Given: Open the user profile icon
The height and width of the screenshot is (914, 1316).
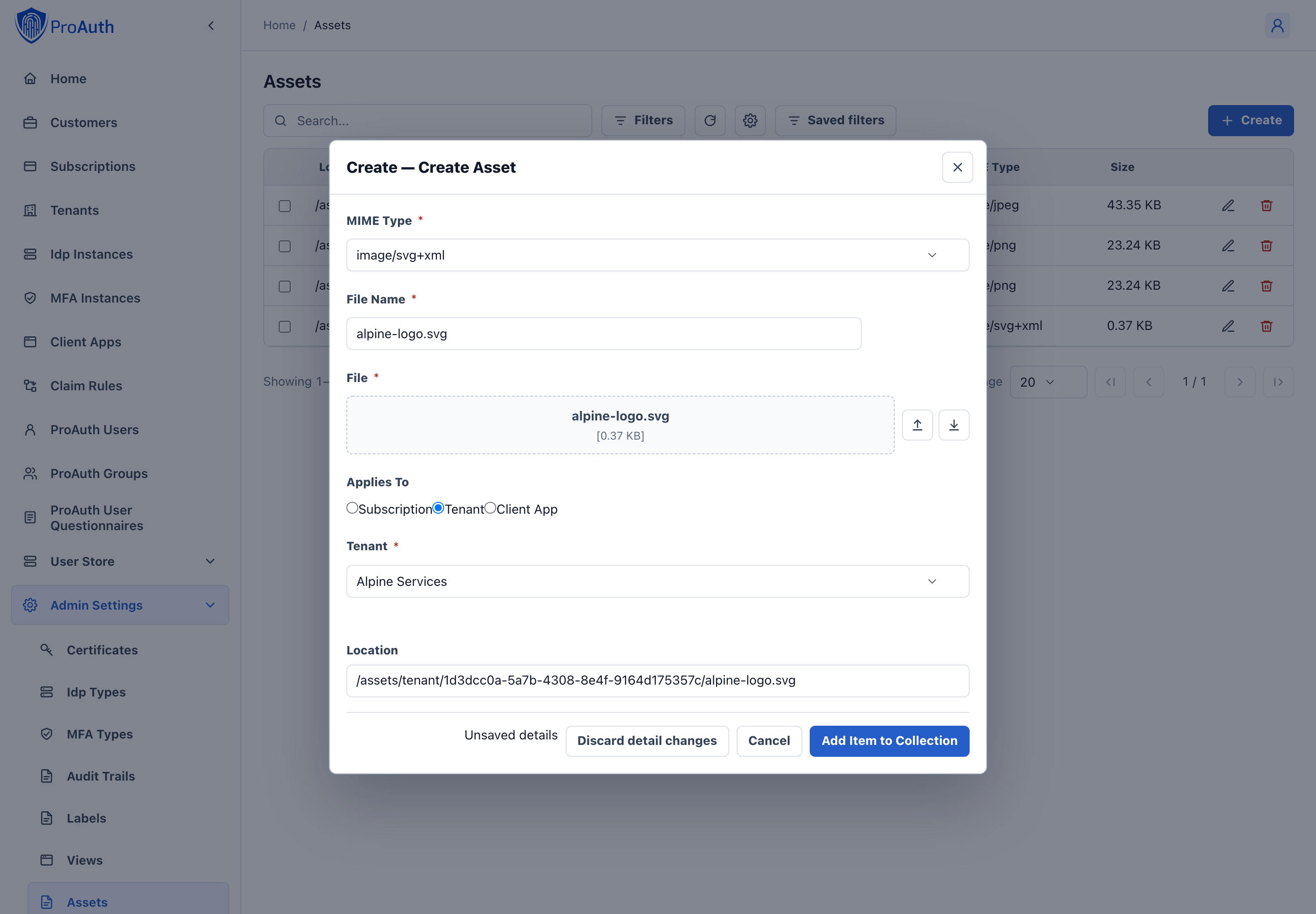Looking at the screenshot, I should coord(1277,26).
